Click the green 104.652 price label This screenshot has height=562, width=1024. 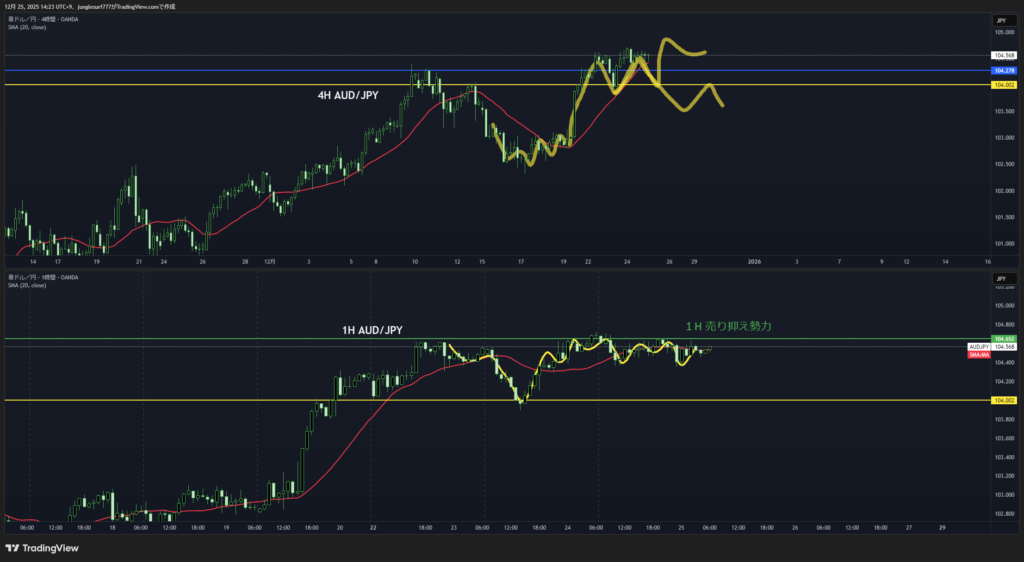(x=1003, y=339)
